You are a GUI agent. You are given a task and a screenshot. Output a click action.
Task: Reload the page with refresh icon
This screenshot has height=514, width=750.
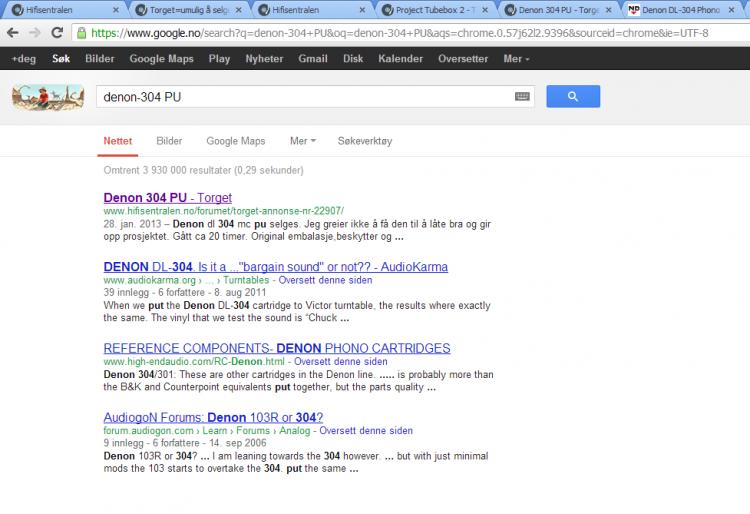57,33
